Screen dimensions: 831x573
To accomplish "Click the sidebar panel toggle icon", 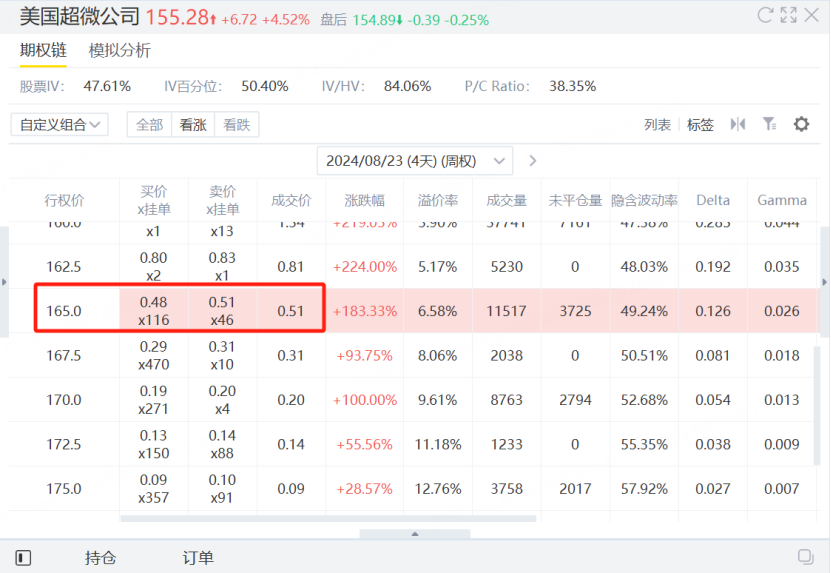I will coord(23,558).
